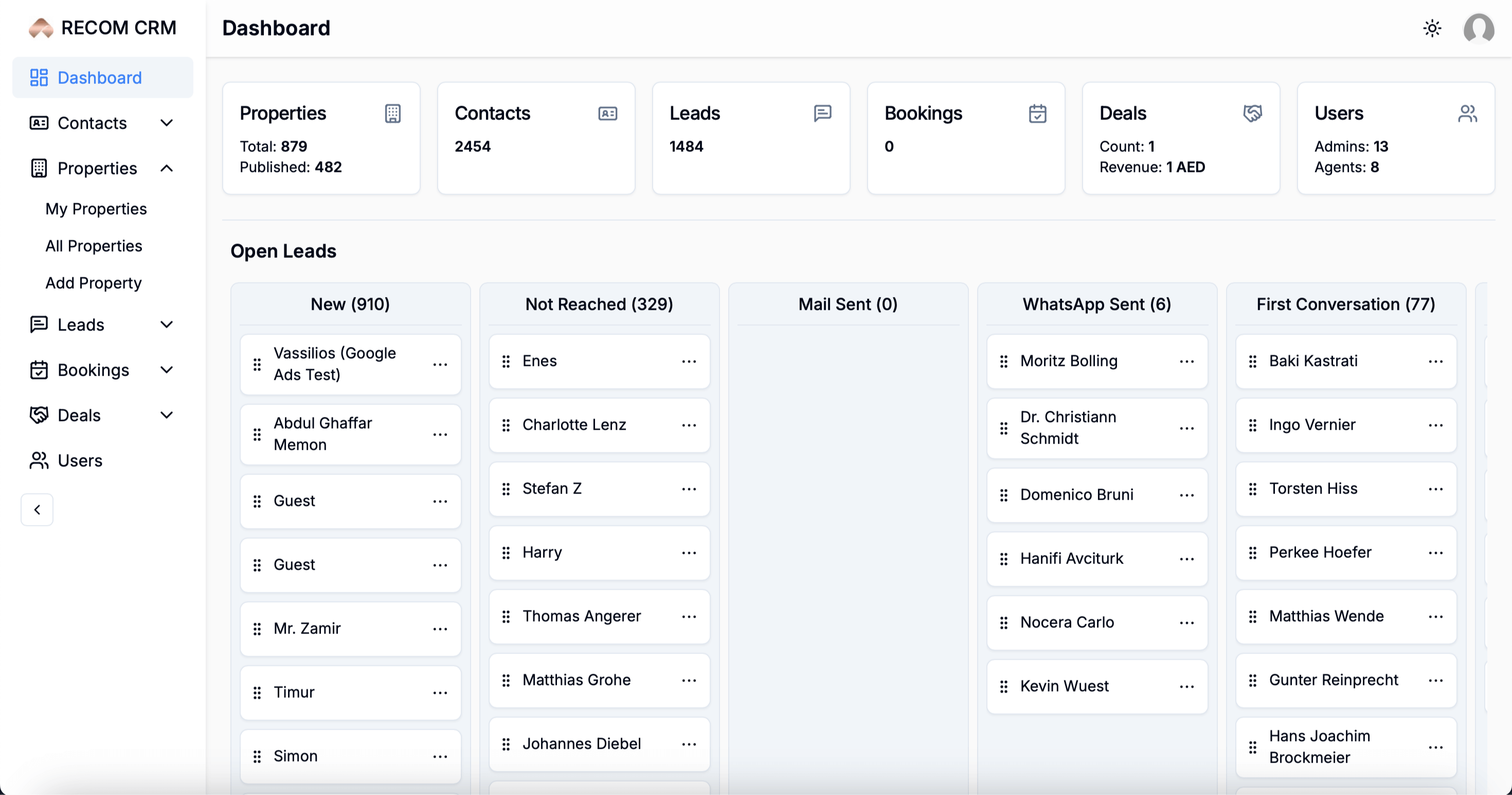Click the Deals card handshake icon
This screenshot has width=1512, height=795.
1253,113
